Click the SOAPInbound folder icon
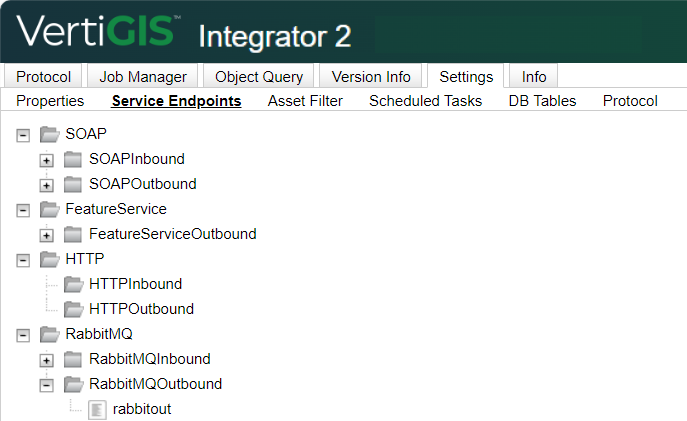This screenshot has width=687, height=421. pyautogui.click(x=72, y=159)
